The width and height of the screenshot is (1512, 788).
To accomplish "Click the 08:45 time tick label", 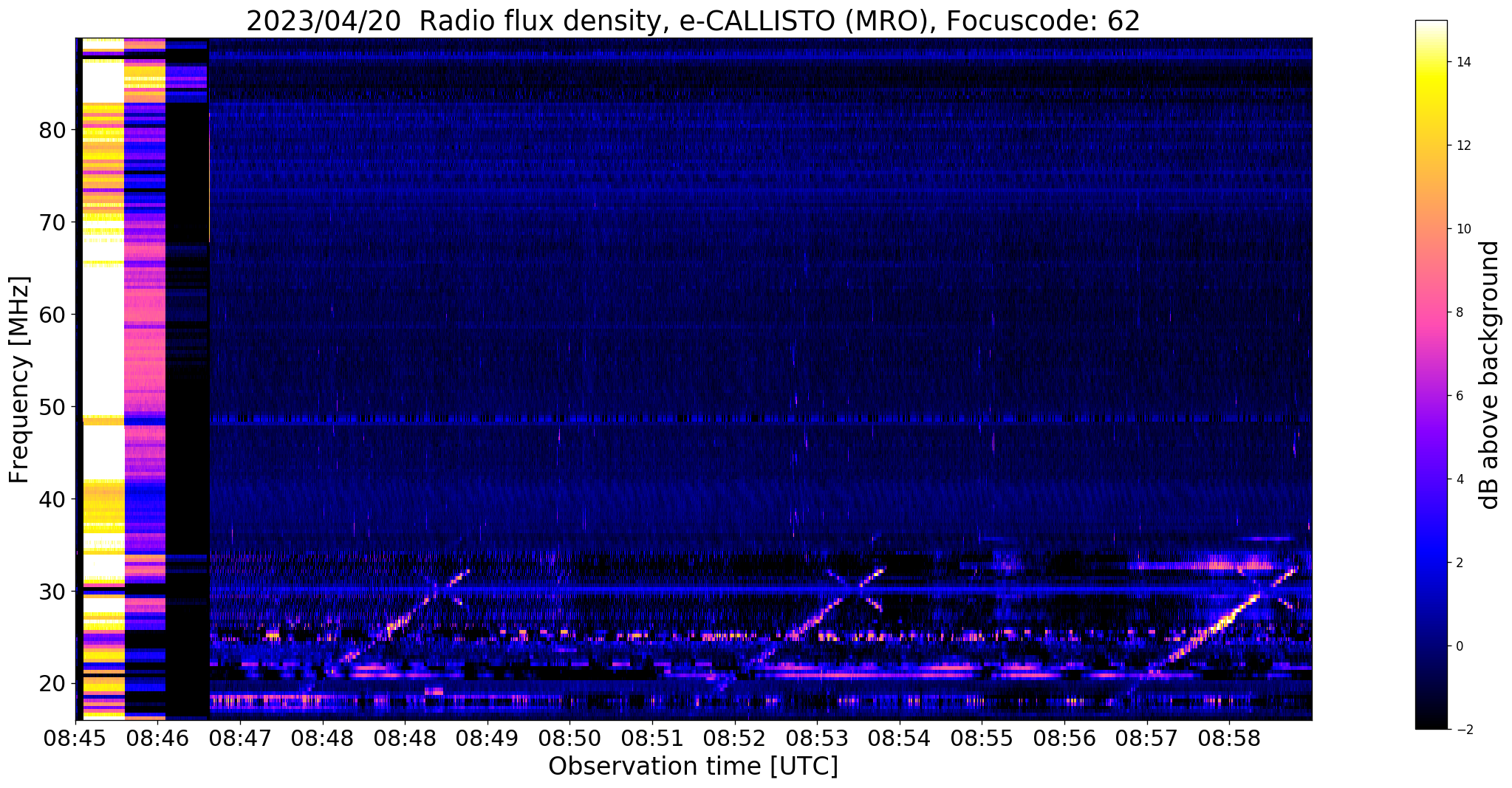I will click(75, 739).
